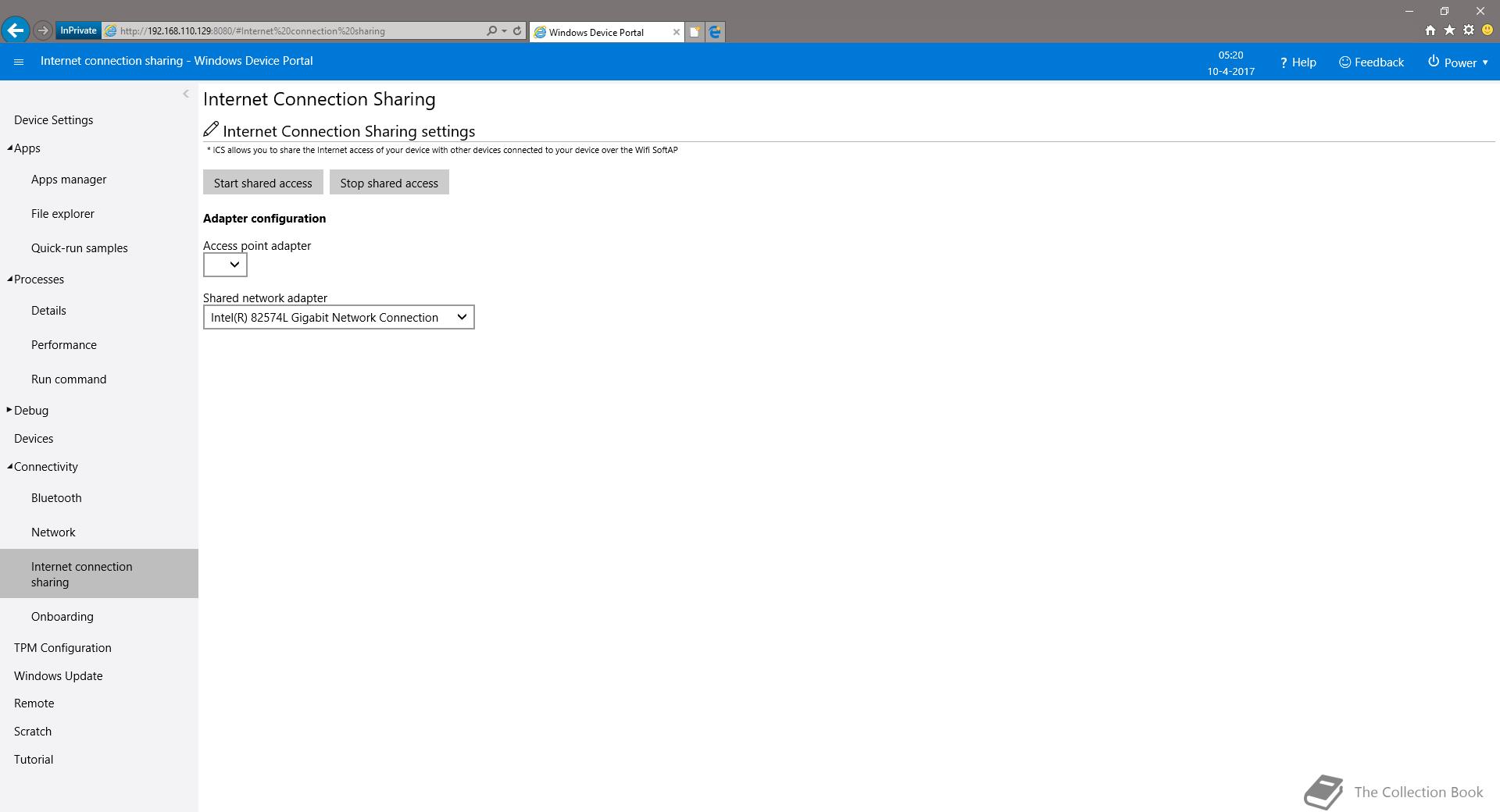Open favorites with the star icon
This screenshot has height=812, width=1500.
(x=1449, y=30)
